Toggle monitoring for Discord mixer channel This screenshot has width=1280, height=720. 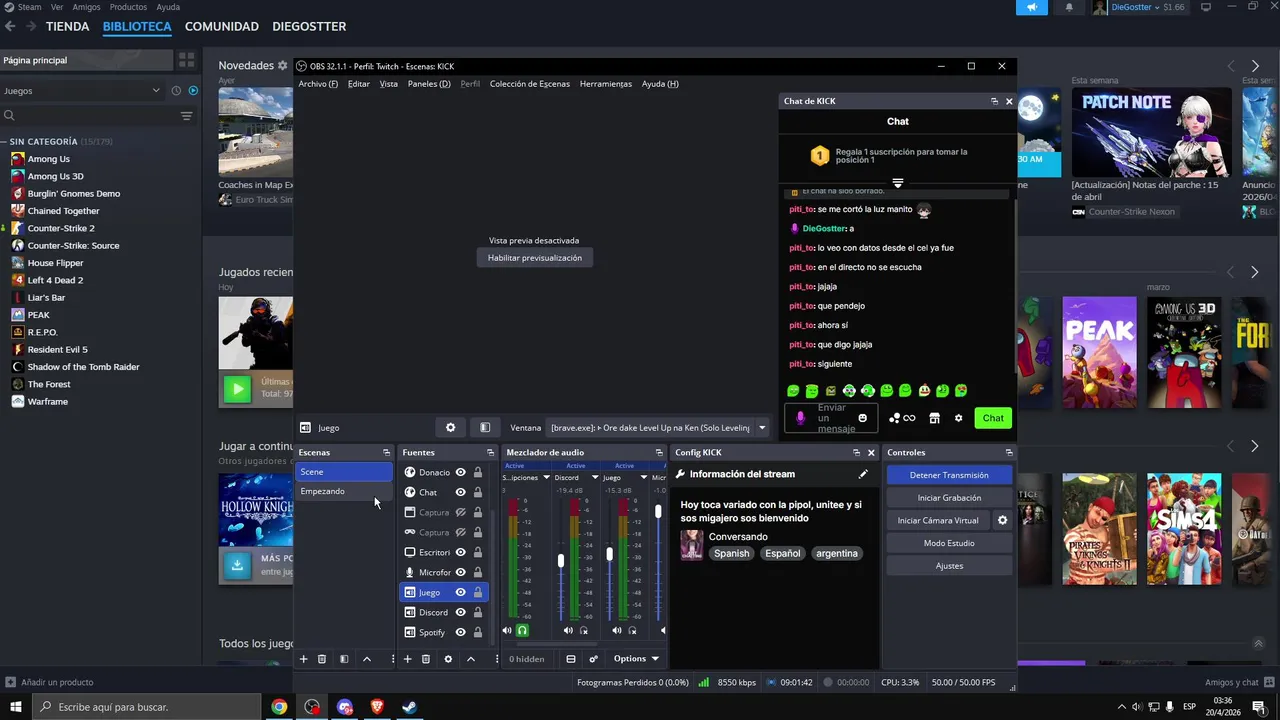[584, 630]
